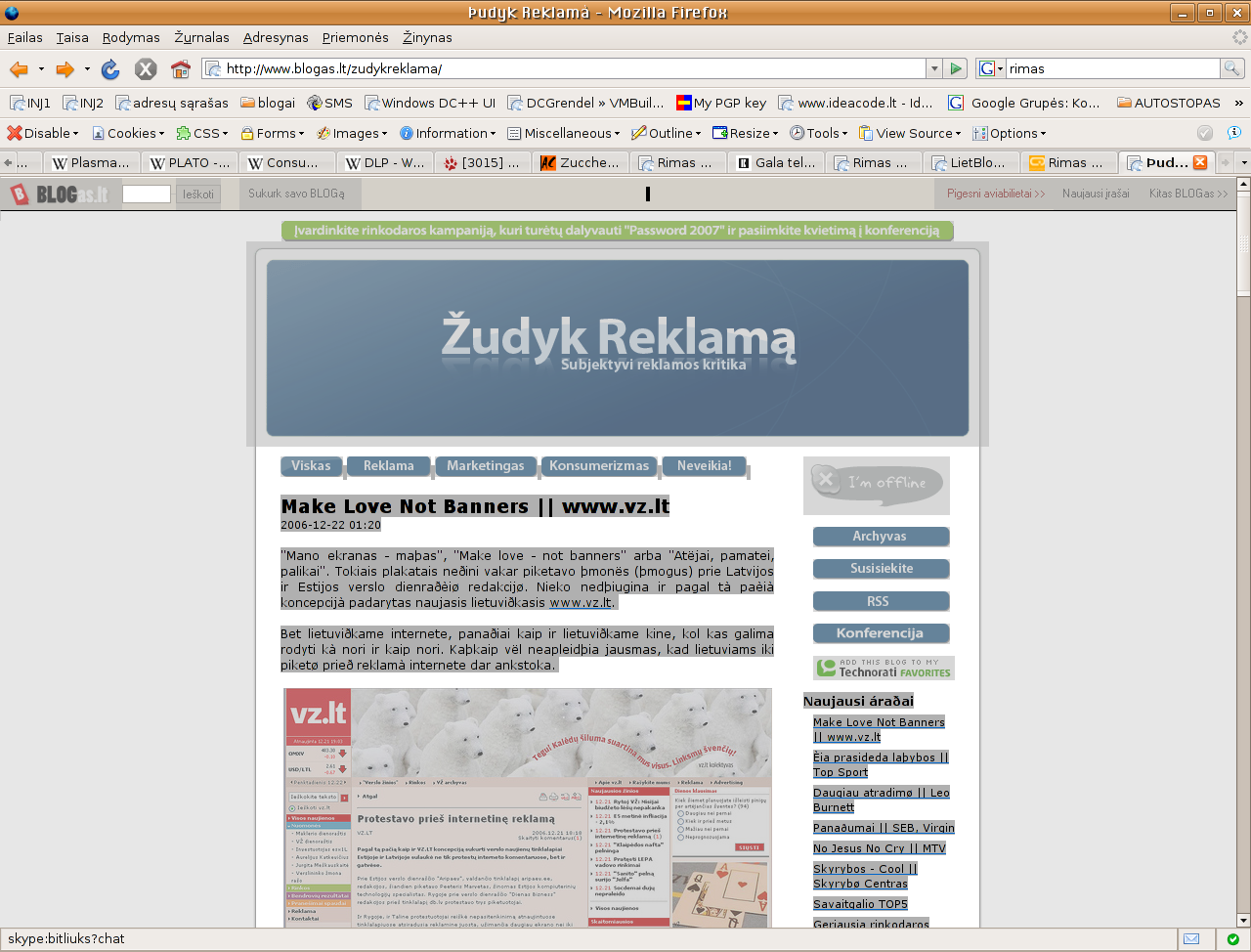Click the Skype I'm offline status badge
Screen dimensions: 1251x952
point(877,484)
